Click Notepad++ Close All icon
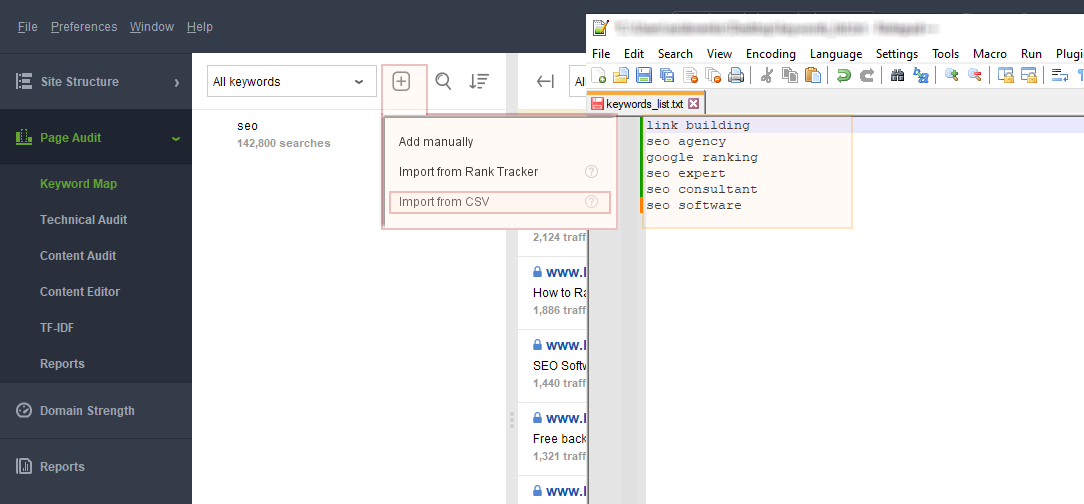 [713, 75]
